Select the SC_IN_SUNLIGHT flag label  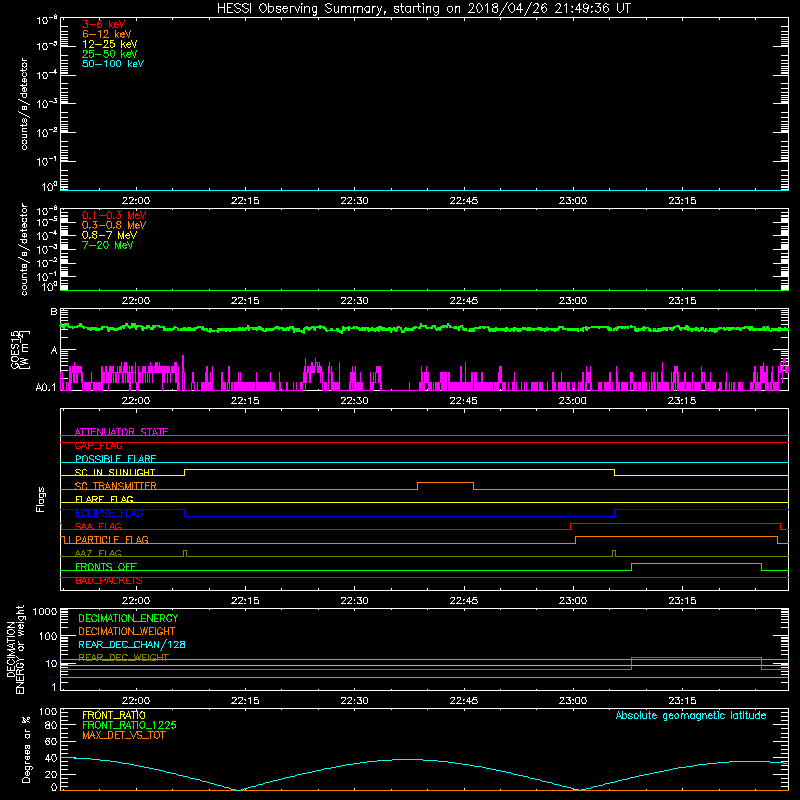[115, 472]
